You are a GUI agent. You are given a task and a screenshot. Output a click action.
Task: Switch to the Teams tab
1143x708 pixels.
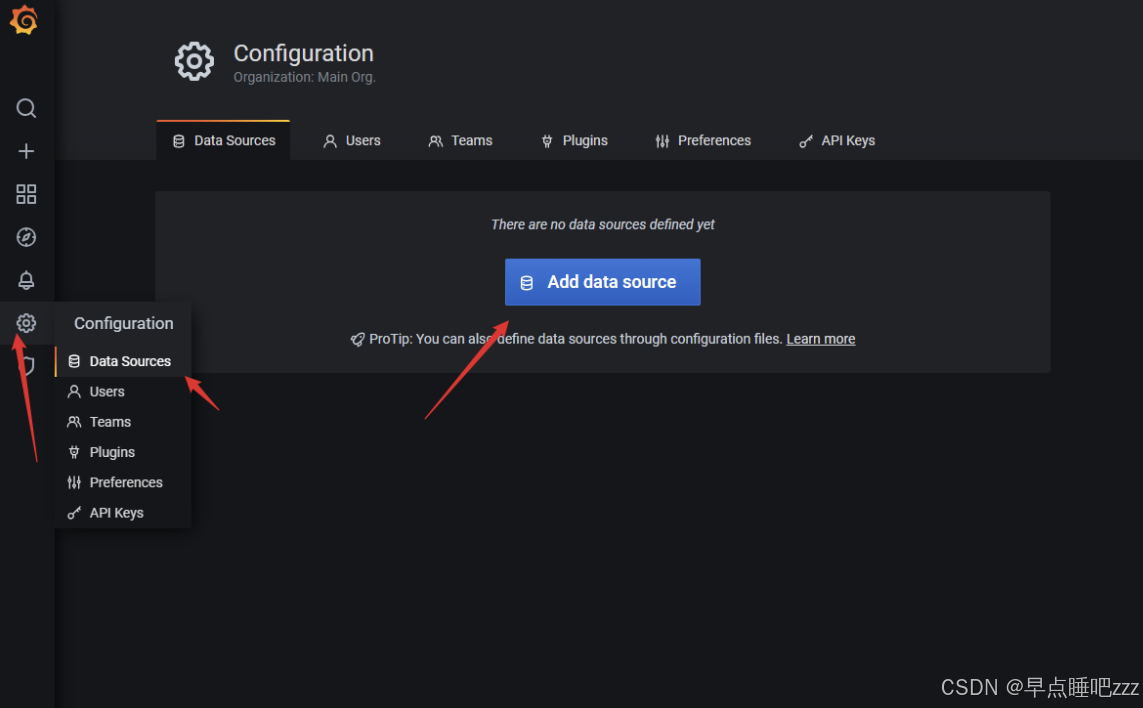[461, 141]
